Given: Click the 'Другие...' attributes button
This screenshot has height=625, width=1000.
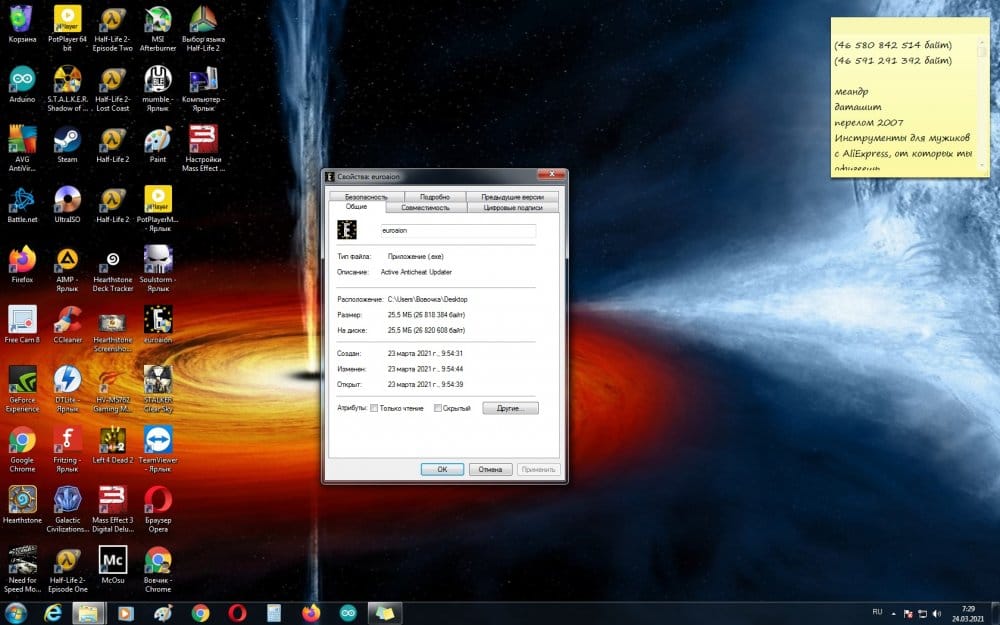Looking at the screenshot, I should pyautogui.click(x=510, y=408).
